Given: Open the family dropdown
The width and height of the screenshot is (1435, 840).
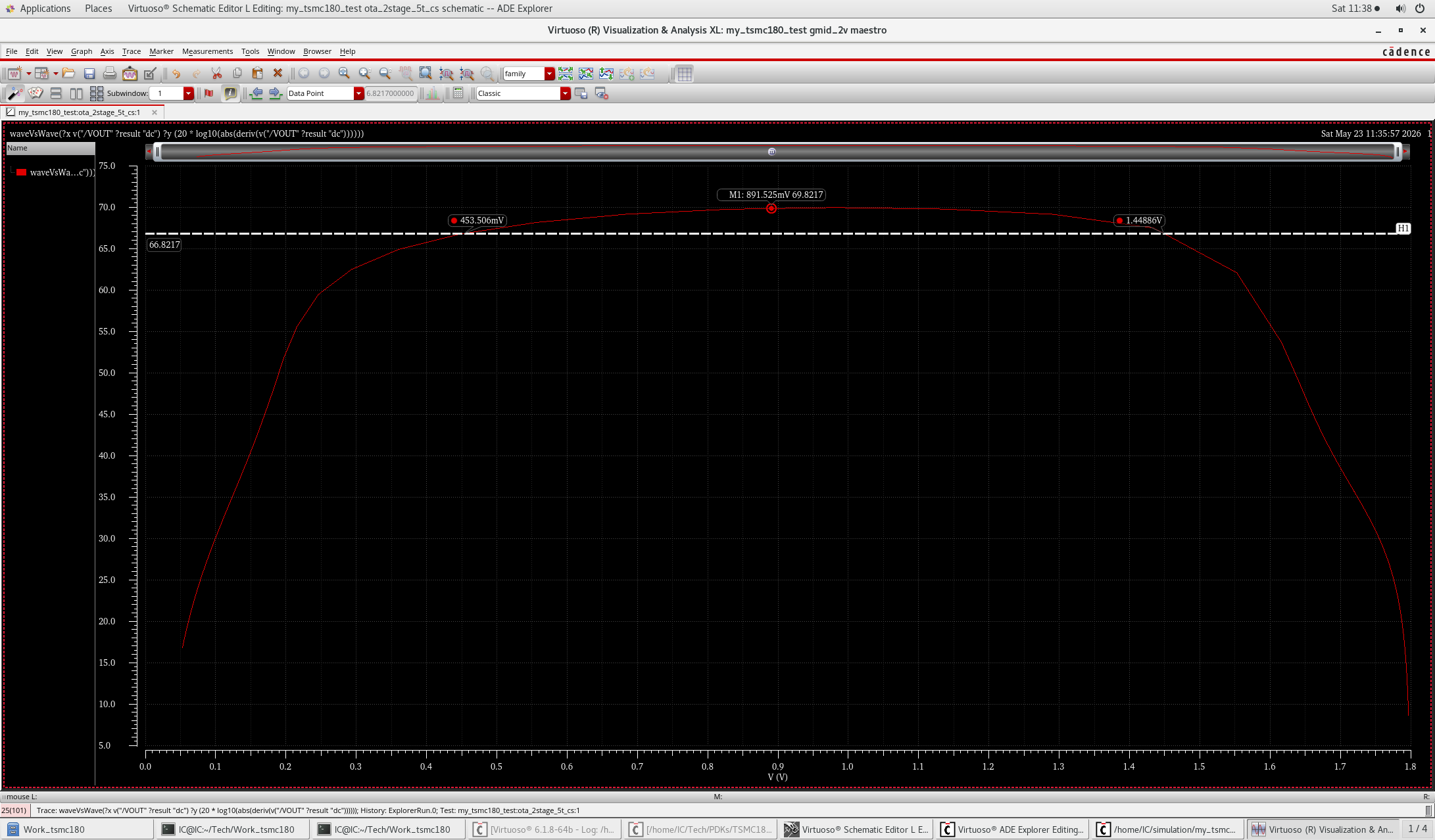Looking at the screenshot, I should pos(549,74).
